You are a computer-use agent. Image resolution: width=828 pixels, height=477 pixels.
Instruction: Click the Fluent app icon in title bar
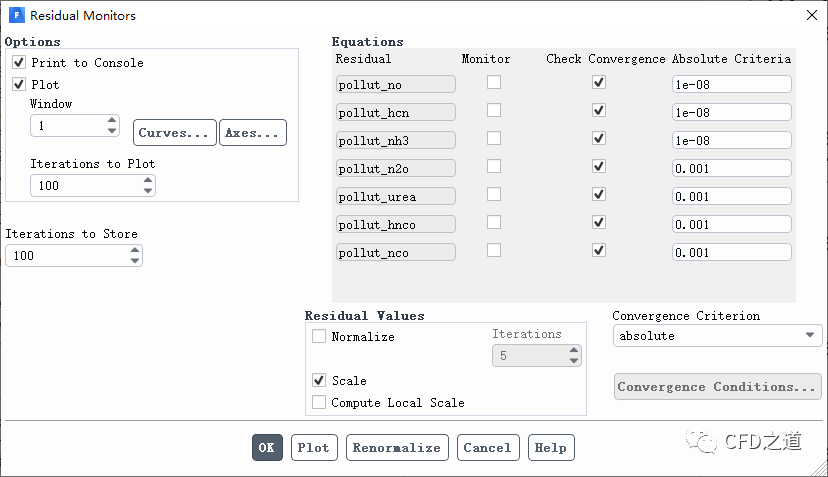pyautogui.click(x=16, y=16)
